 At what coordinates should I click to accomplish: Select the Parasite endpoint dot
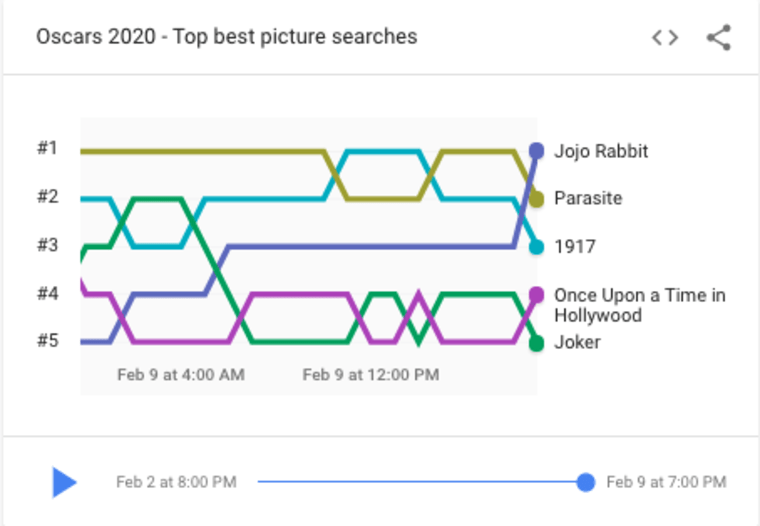pos(536,199)
